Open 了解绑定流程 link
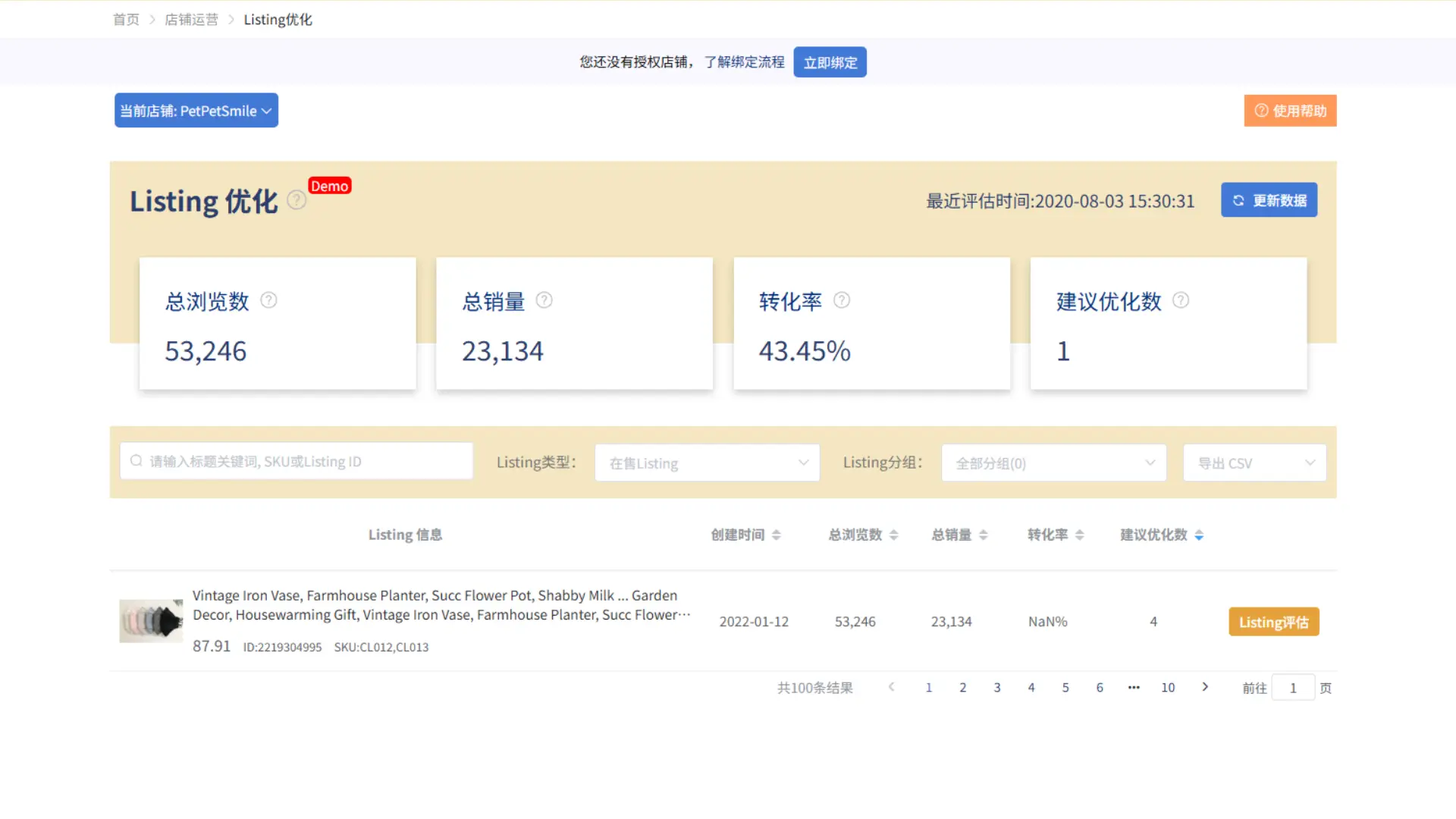The height and width of the screenshot is (819, 1456). tap(744, 61)
